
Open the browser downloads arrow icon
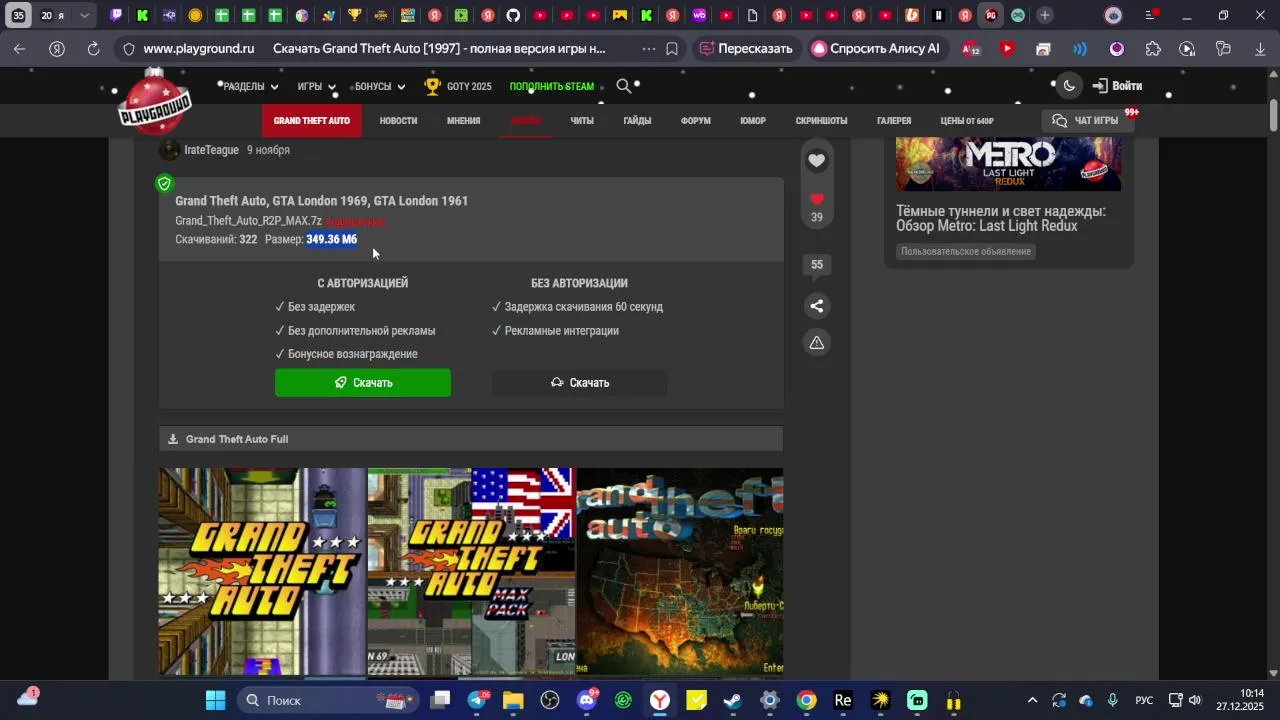1260,48
